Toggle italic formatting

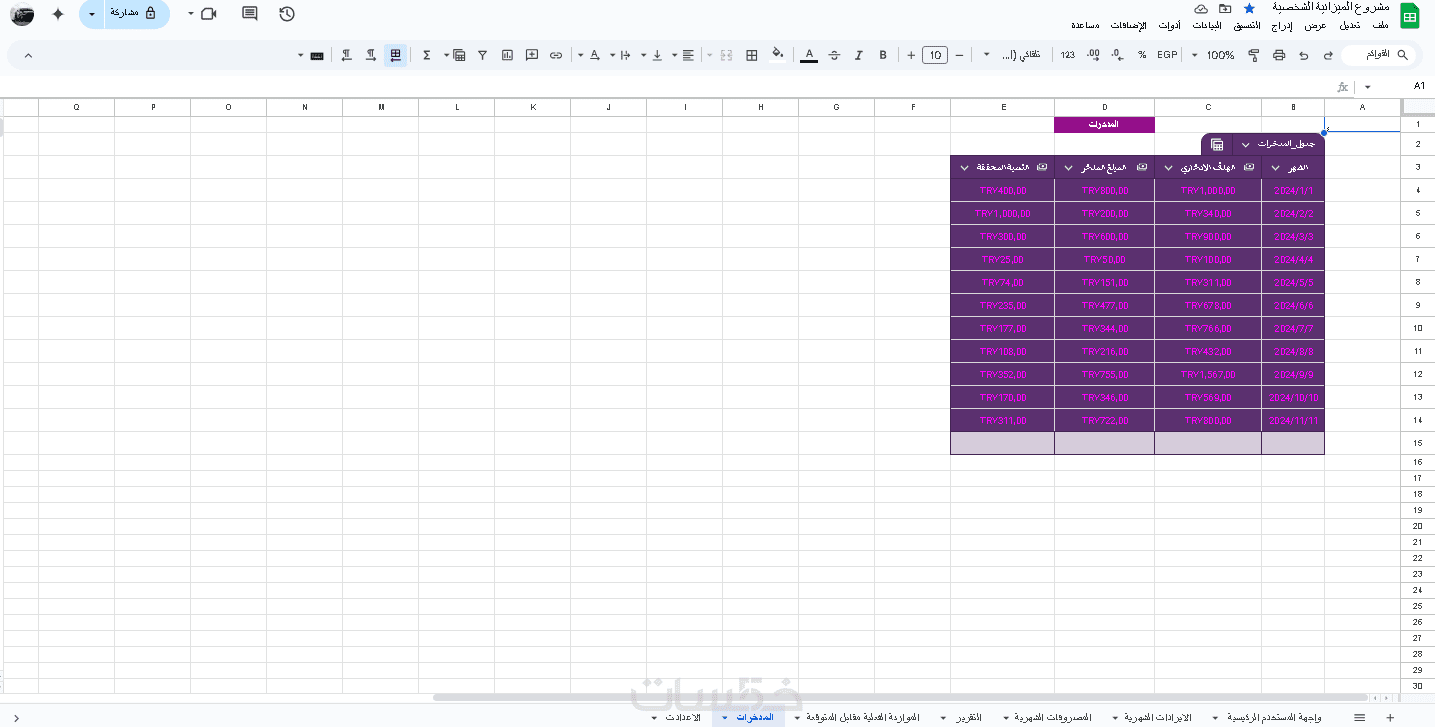pyautogui.click(x=858, y=55)
